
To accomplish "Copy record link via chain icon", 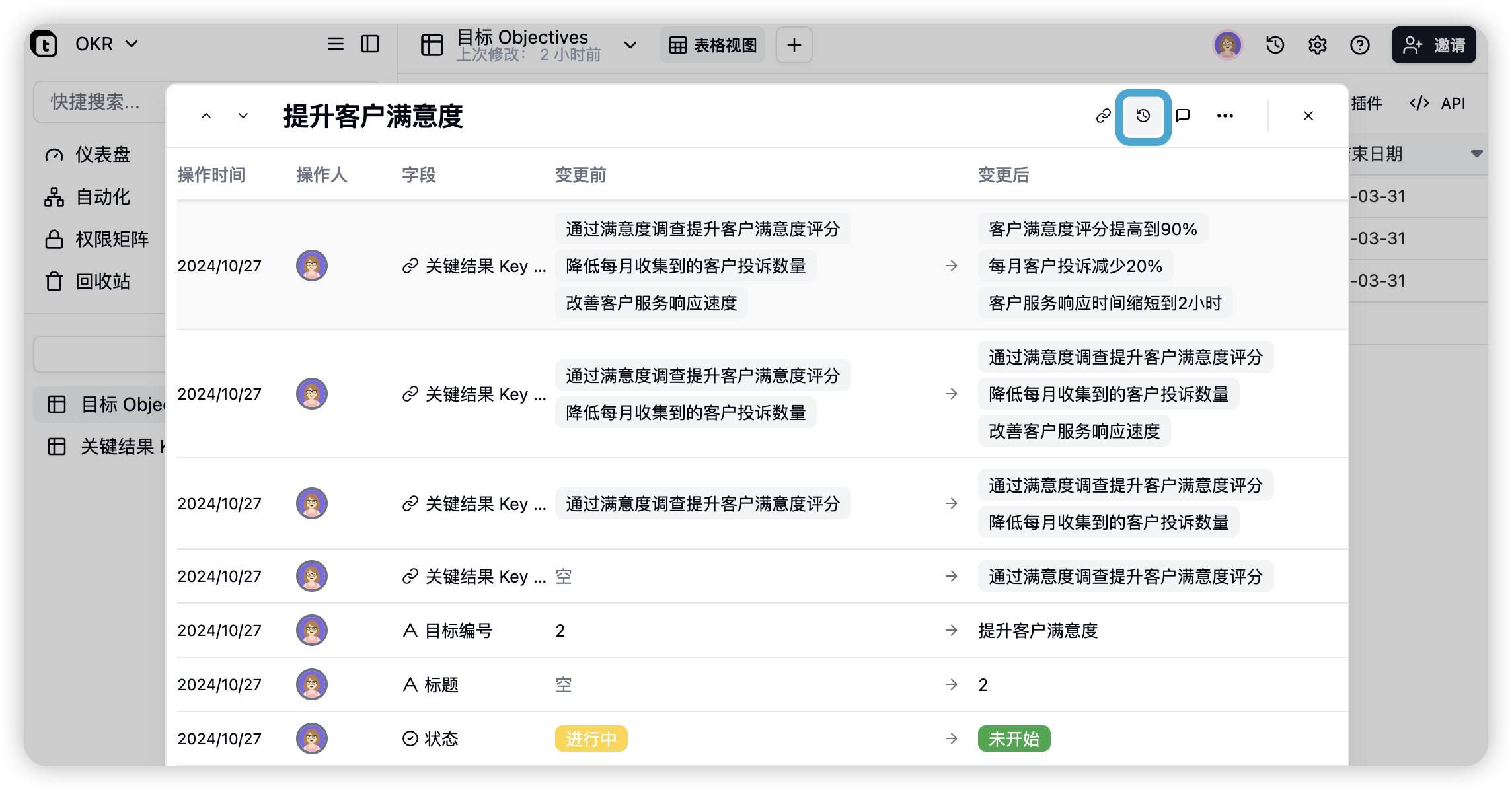I will point(1103,116).
